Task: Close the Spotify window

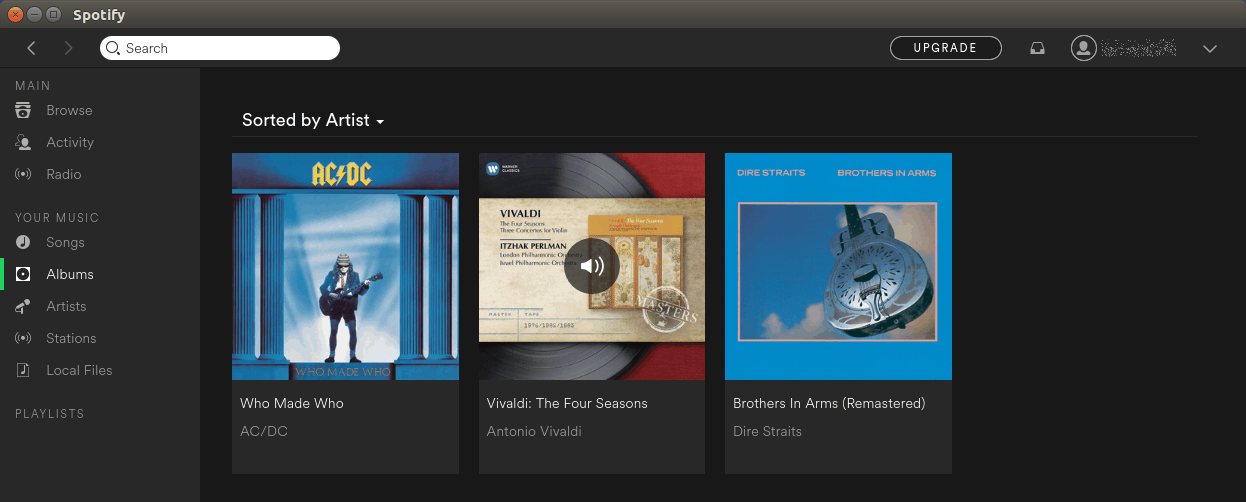Action: point(15,15)
